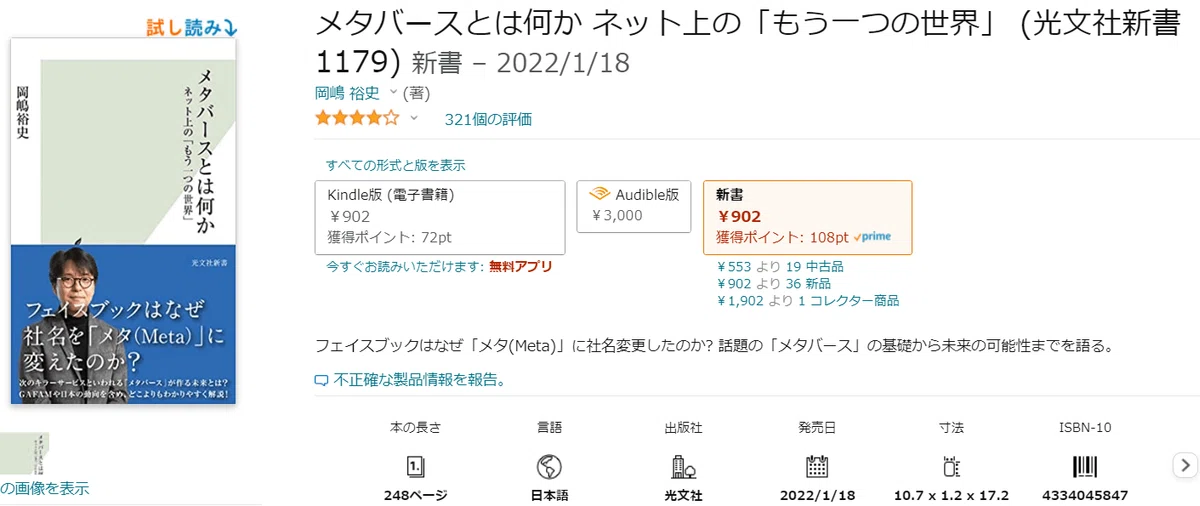Viewport: 1200px width, 506px height.
Task: Click the page count icon above 248ページ
Action: [x=415, y=465]
